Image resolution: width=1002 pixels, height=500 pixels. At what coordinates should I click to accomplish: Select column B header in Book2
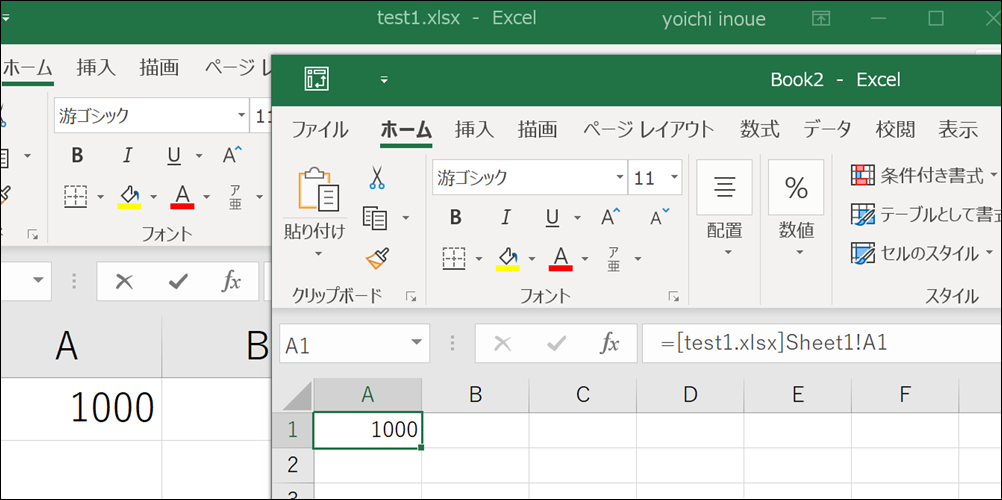tap(475, 395)
